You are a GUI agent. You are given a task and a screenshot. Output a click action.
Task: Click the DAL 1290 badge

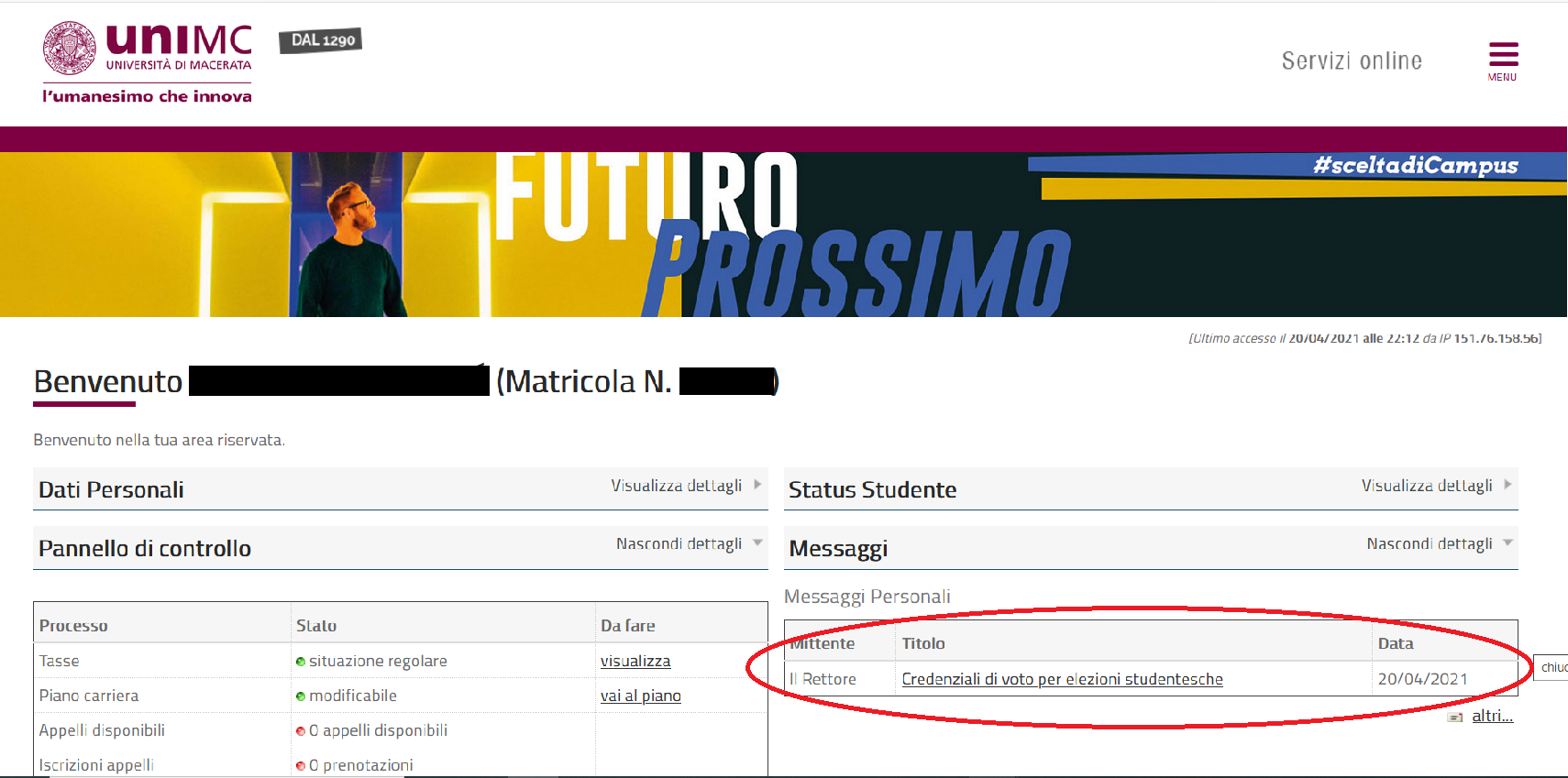pyautogui.click(x=321, y=40)
